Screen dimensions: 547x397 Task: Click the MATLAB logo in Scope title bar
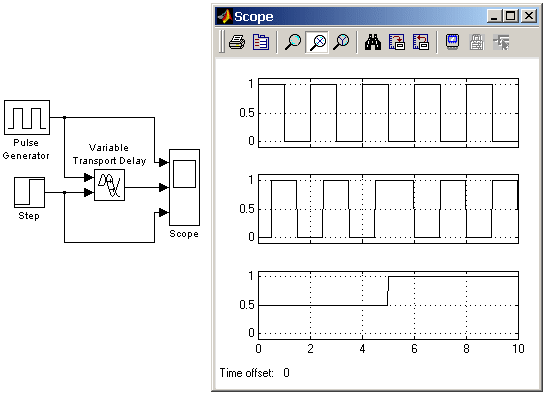(x=224, y=16)
